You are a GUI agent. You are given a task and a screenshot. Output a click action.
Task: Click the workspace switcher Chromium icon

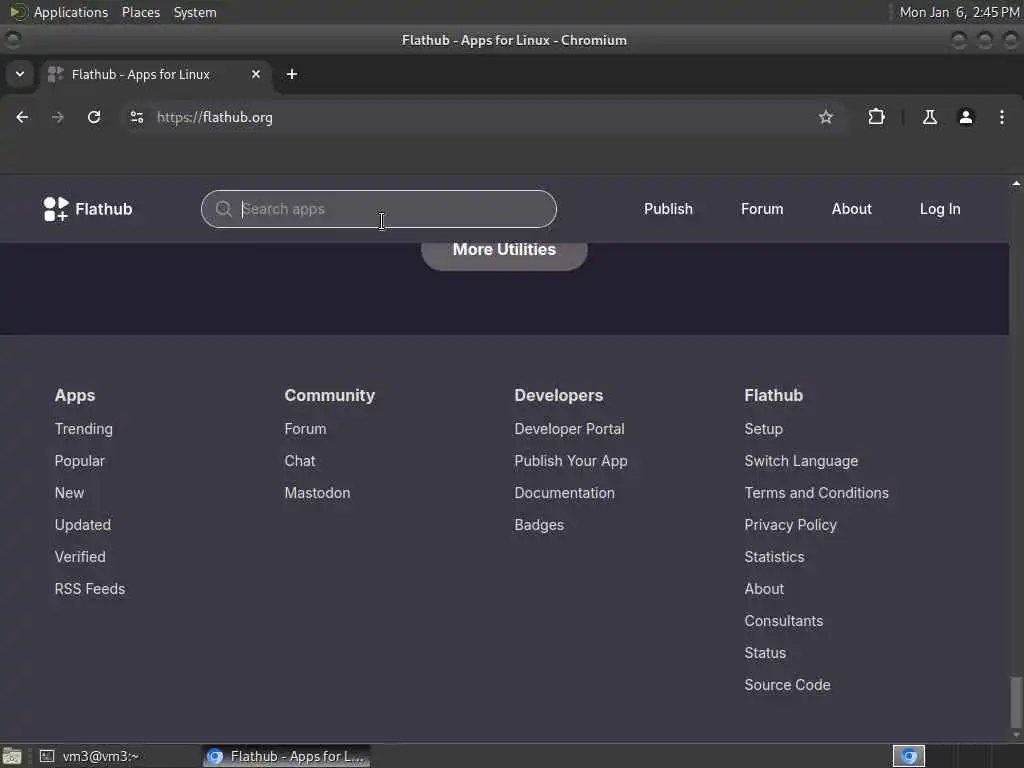click(x=909, y=756)
